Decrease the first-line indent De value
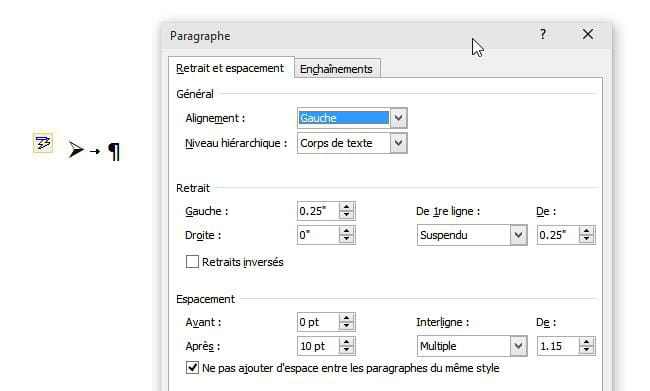The height and width of the screenshot is (391, 650). pos(587,240)
